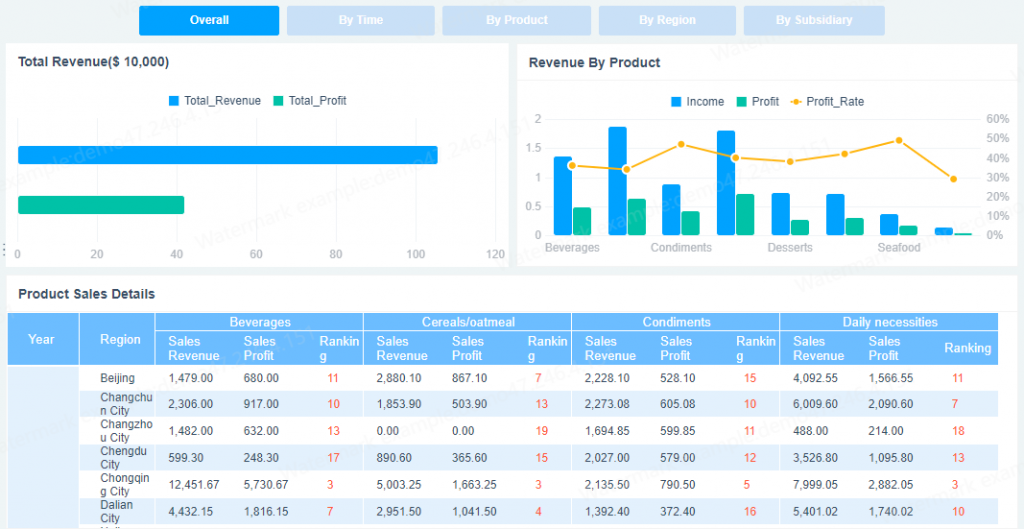Click the Seafood x-axis label
The width and height of the screenshot is (1024, 529).
coord(899,248)
